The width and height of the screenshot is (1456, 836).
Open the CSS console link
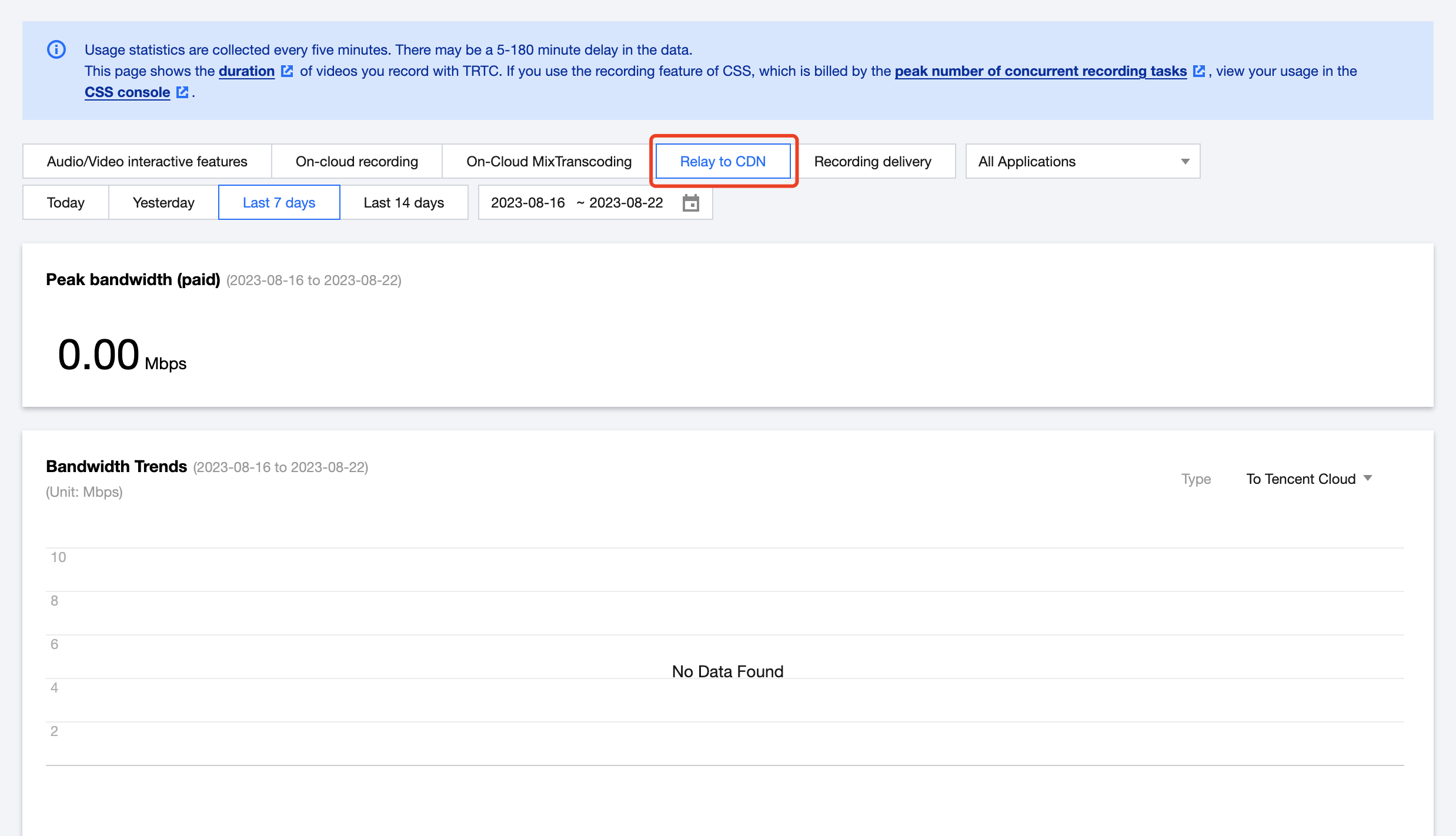coord(127,92)
